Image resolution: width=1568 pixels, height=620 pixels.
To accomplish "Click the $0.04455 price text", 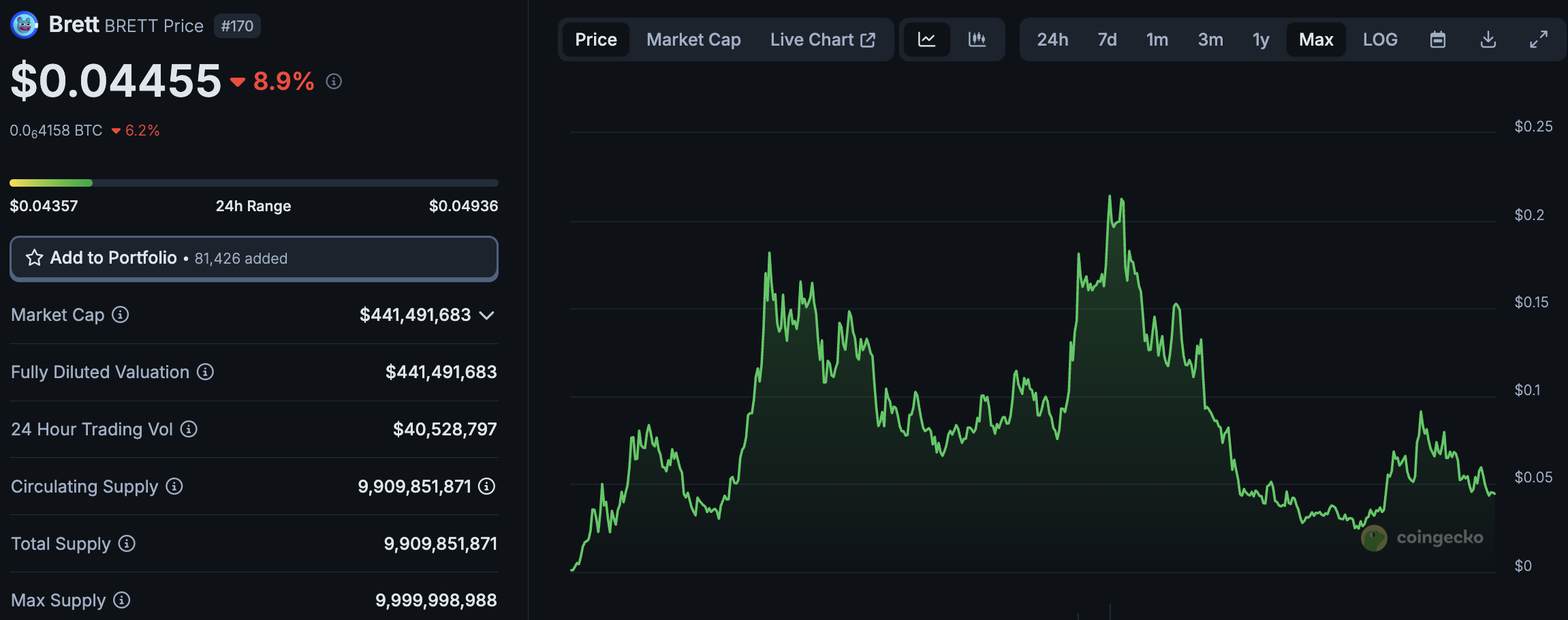I will 116,81.
